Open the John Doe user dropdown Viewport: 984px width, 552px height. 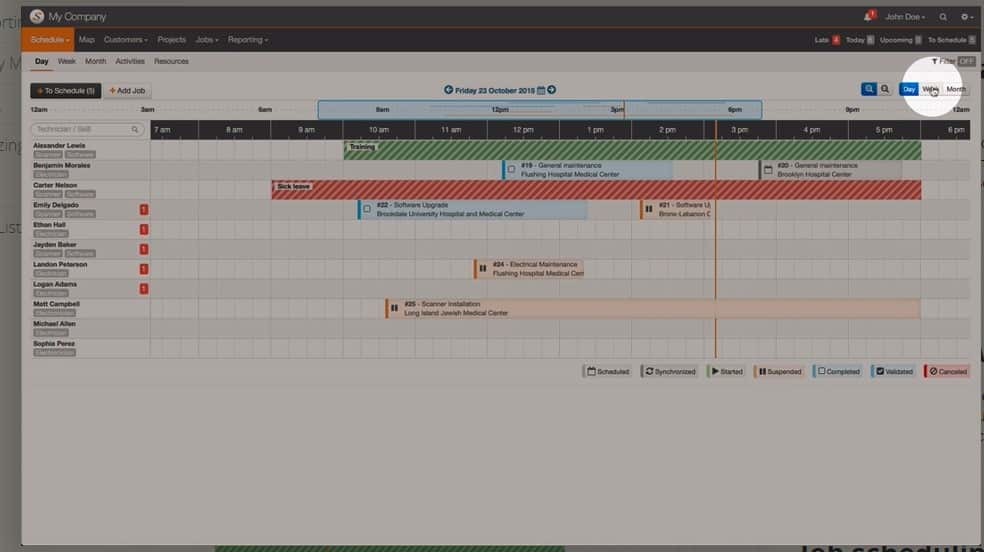coord(905,17)
